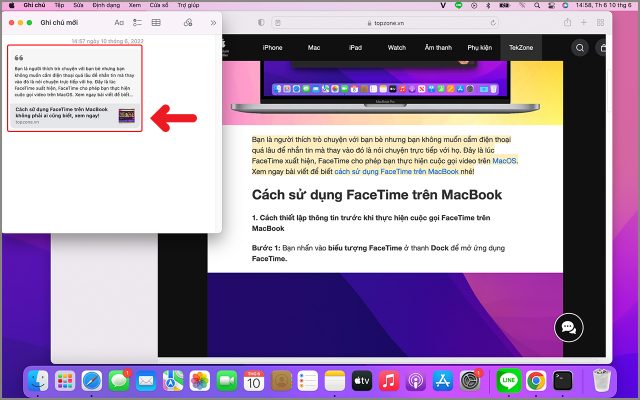Add a table to the note
The height and width of the screenshot is (400, 640).
[156, 21]
